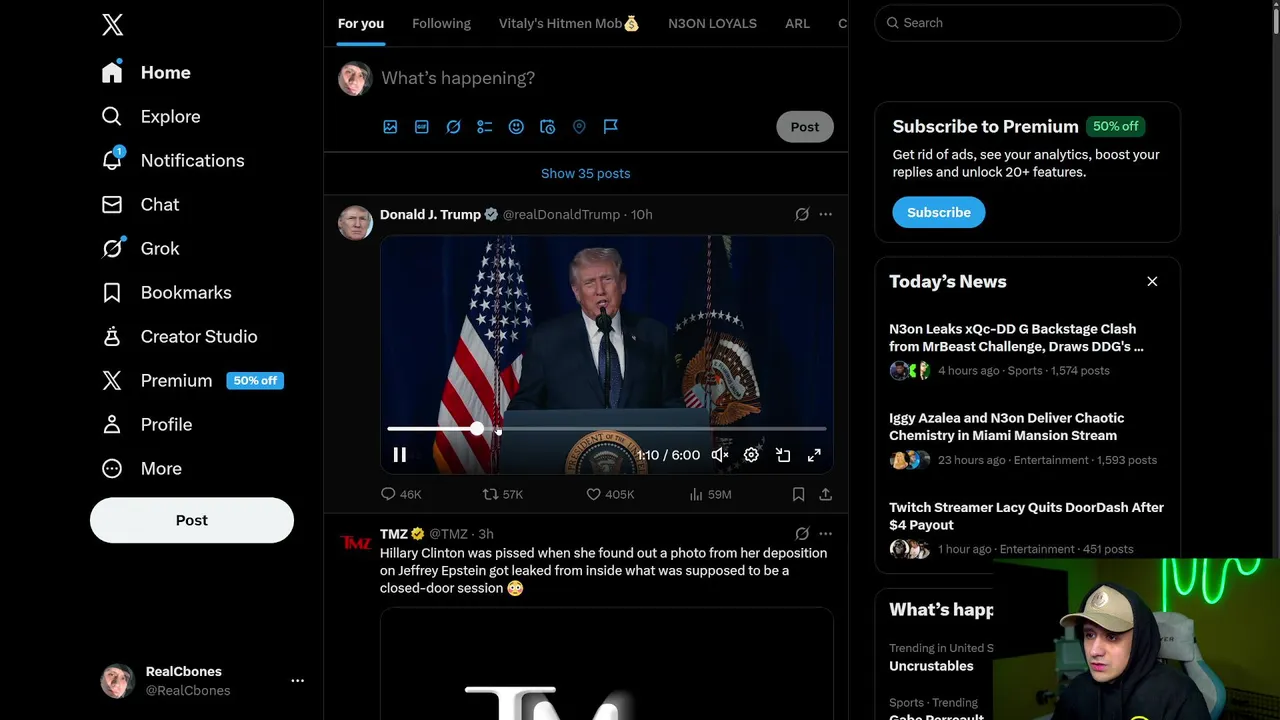Screen dimensions: 1280x720
Task: Click Grok icon on TMZ post
Action: pos(802,534)
